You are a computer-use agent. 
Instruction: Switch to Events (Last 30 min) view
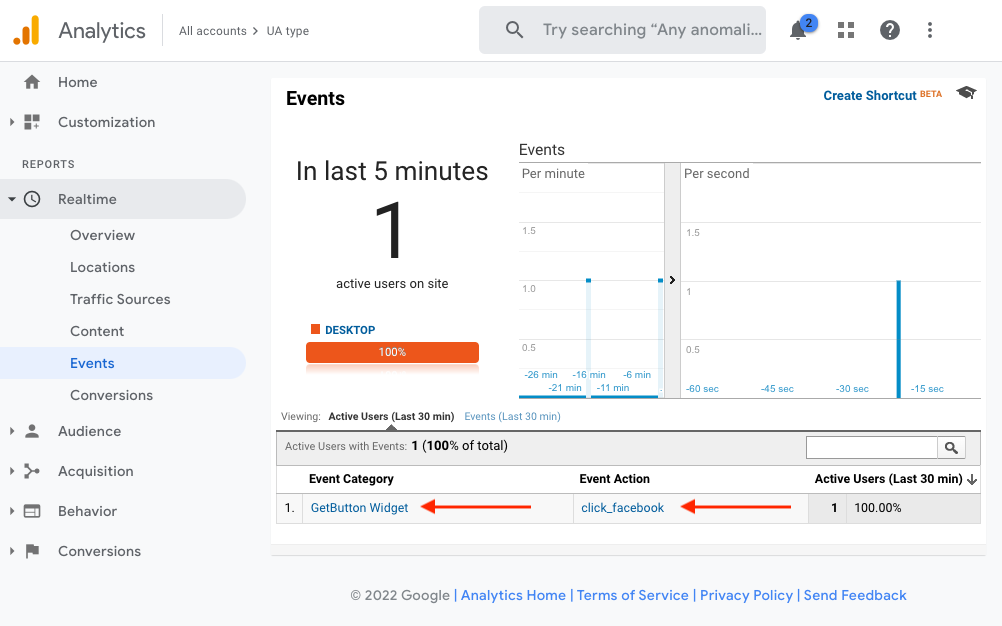tap(512, 416)
